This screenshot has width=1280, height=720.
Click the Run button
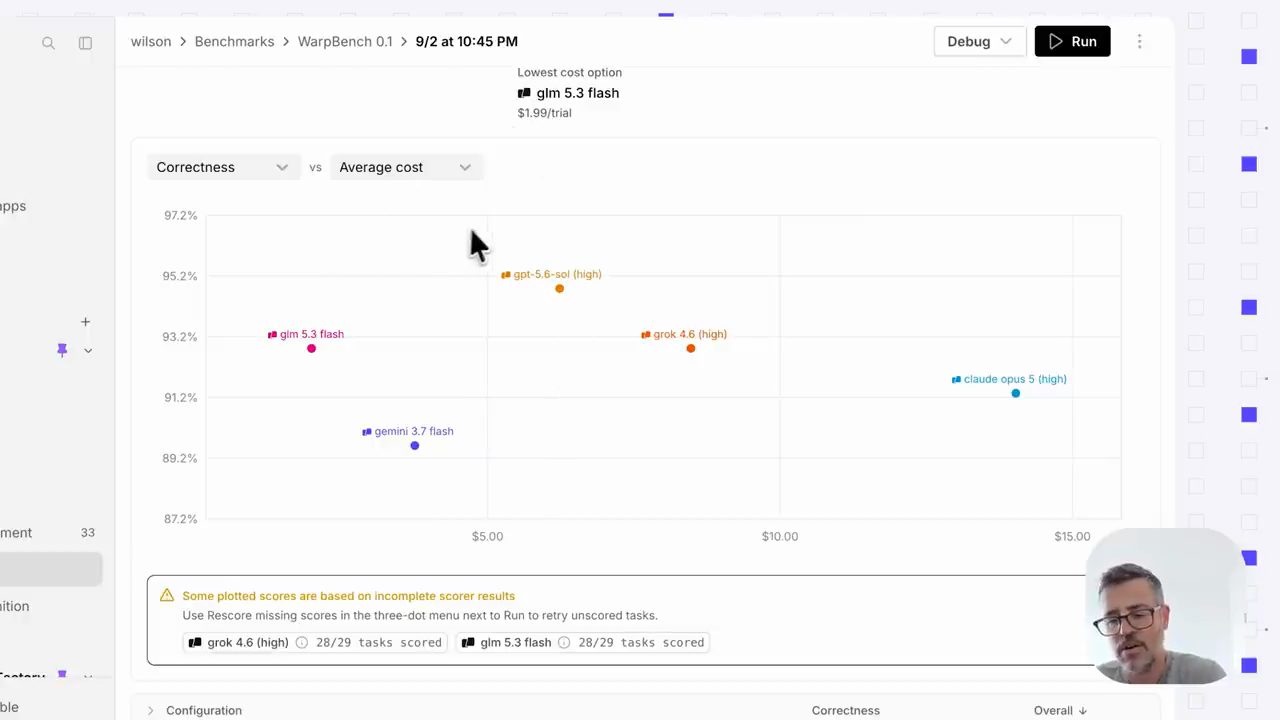(x=1072, y=41)
